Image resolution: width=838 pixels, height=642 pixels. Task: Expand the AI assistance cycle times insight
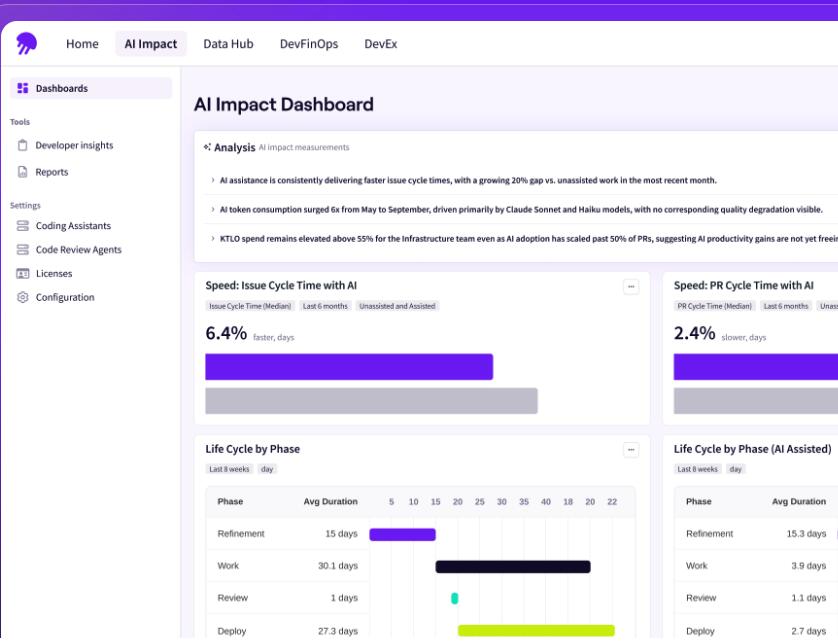213,180
